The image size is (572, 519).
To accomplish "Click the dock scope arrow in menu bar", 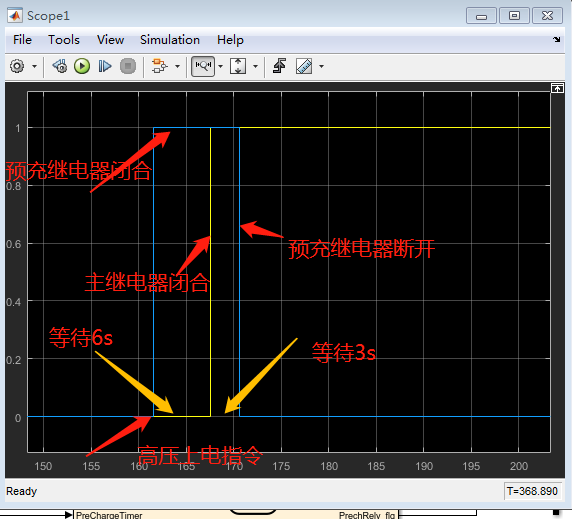I will tap(557, 39).
